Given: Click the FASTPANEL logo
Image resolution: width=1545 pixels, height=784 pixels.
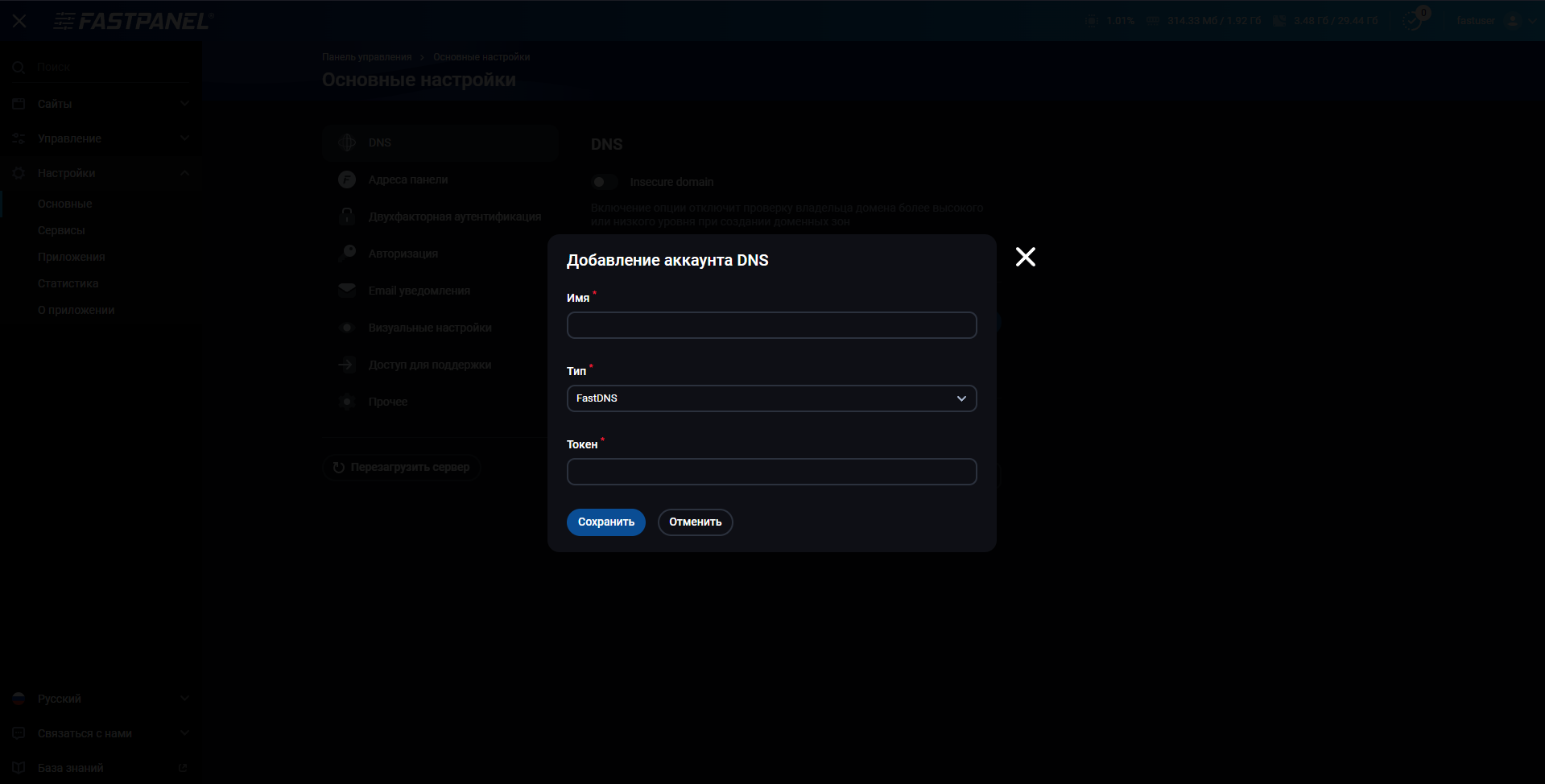Looking at the screenshot, I should [131, 21].
